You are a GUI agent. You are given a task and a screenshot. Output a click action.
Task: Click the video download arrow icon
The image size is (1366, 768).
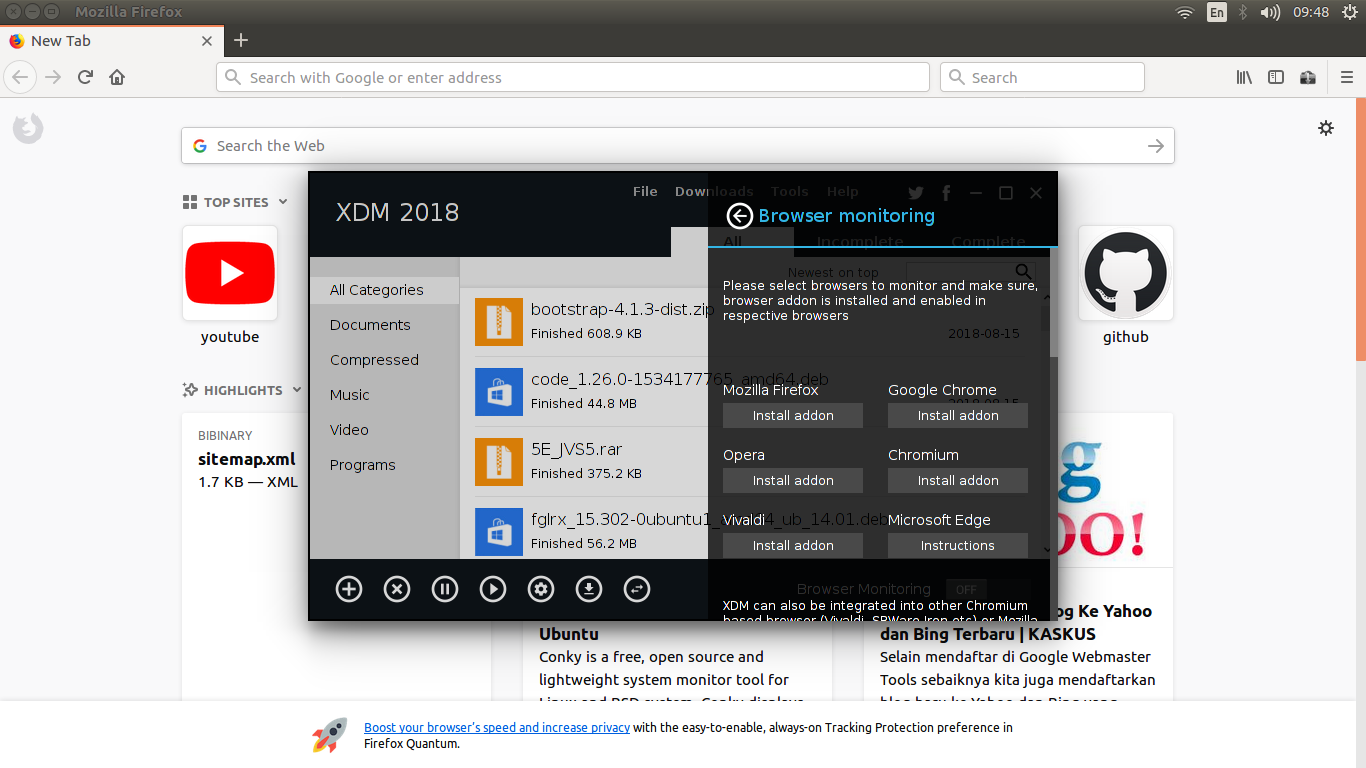point(589,589)
